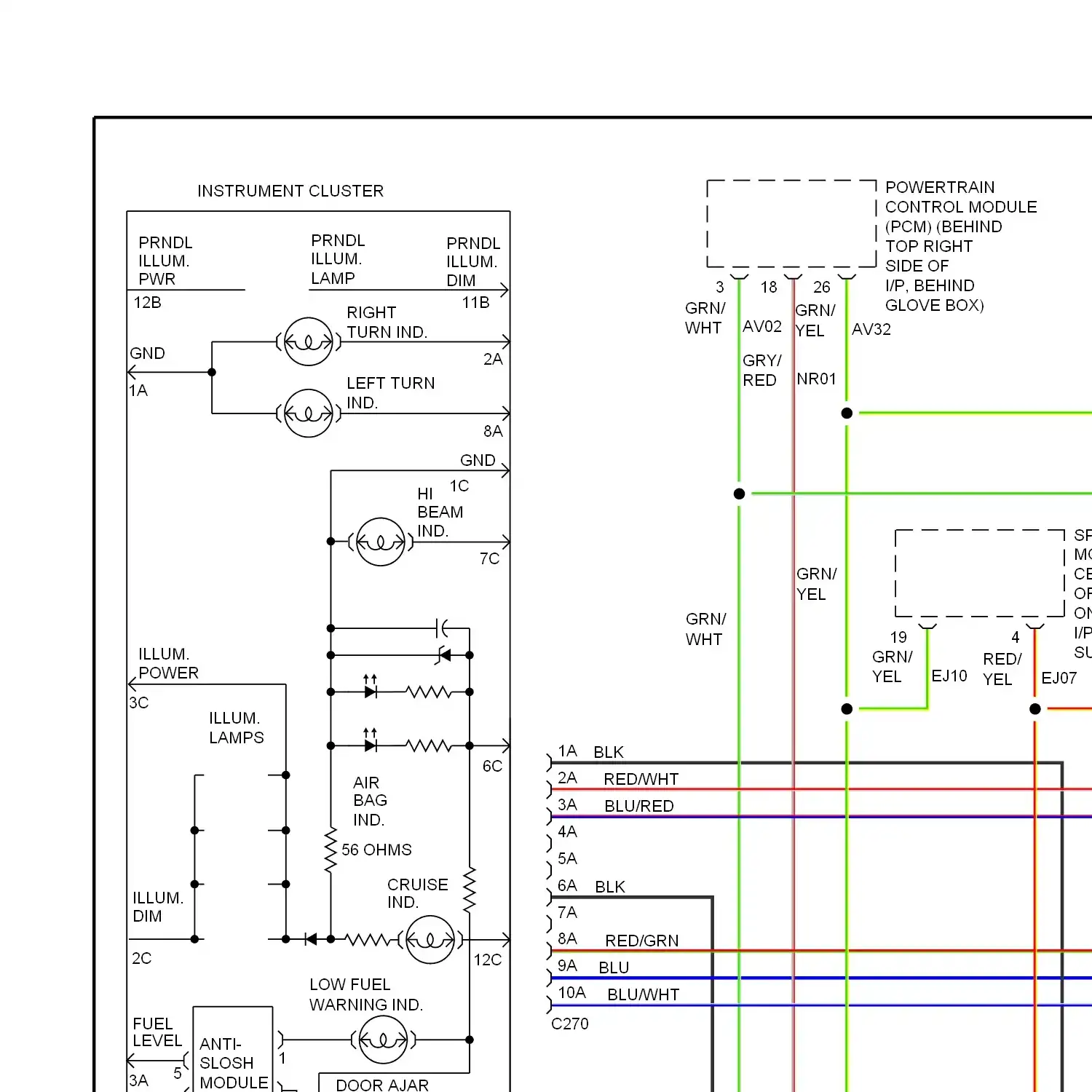Click the RED/WHT wire label at 2A
Viewport: 1092px width, 1092px height.
pos(641,779)
